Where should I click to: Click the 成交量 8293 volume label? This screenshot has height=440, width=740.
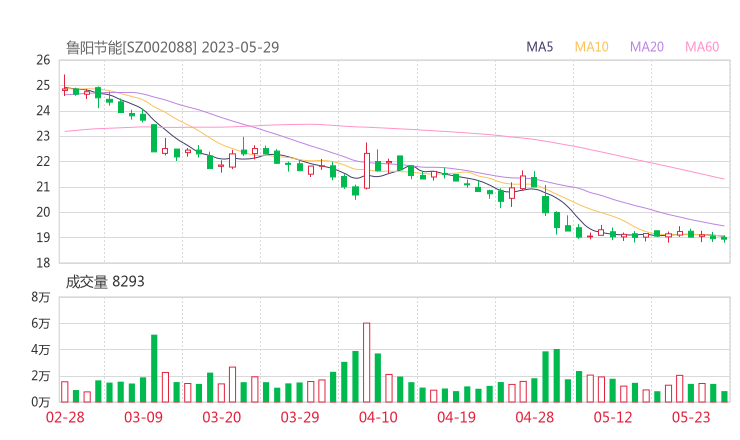pyautogui.click(x=105, y=282)
